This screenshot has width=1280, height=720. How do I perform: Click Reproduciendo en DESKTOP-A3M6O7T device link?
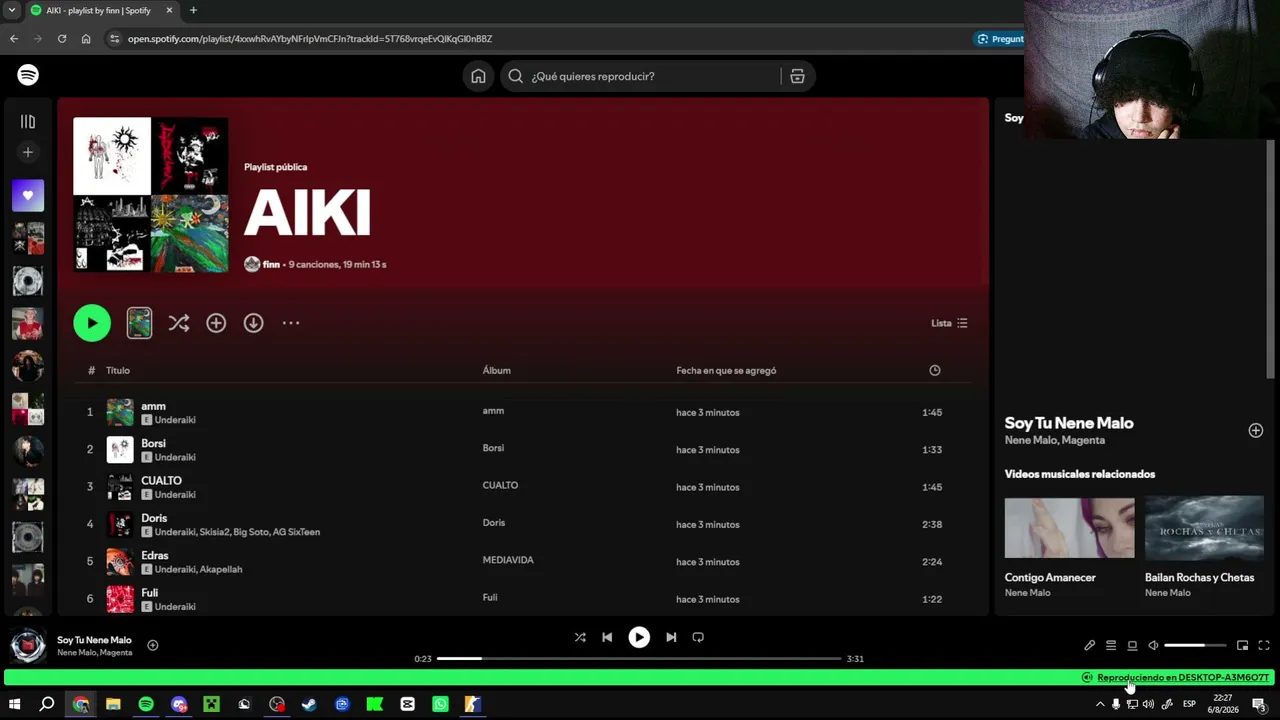tap(1183, 677)
